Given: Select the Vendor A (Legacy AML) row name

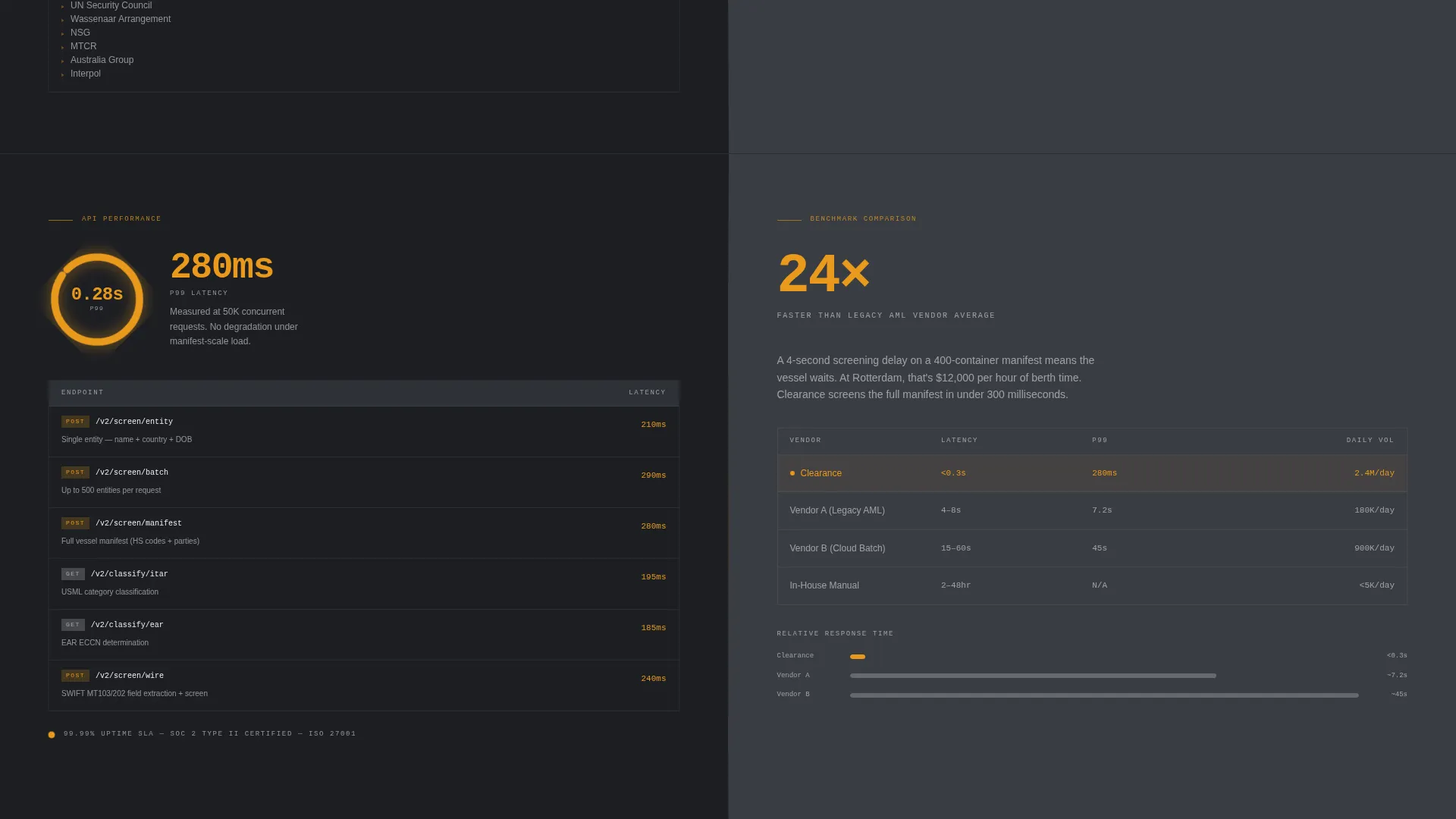Looking at the screenshot, I should tap(837, 510).
